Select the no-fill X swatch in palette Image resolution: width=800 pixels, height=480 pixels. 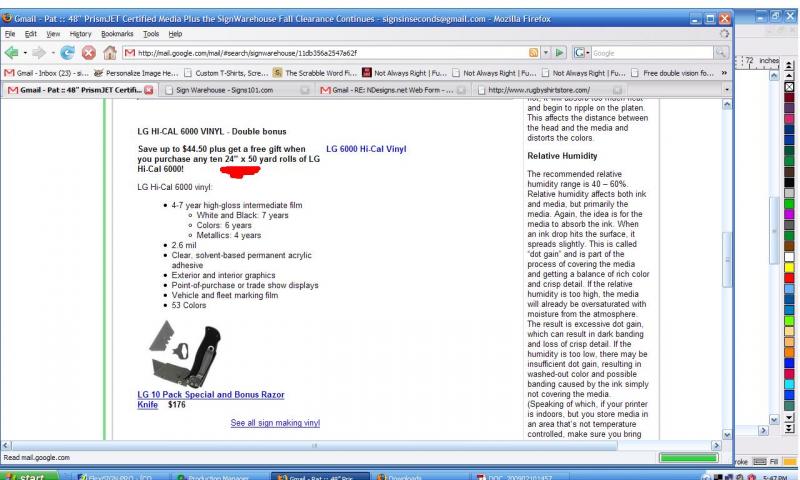pyautogui.click(x=789, y=87)
